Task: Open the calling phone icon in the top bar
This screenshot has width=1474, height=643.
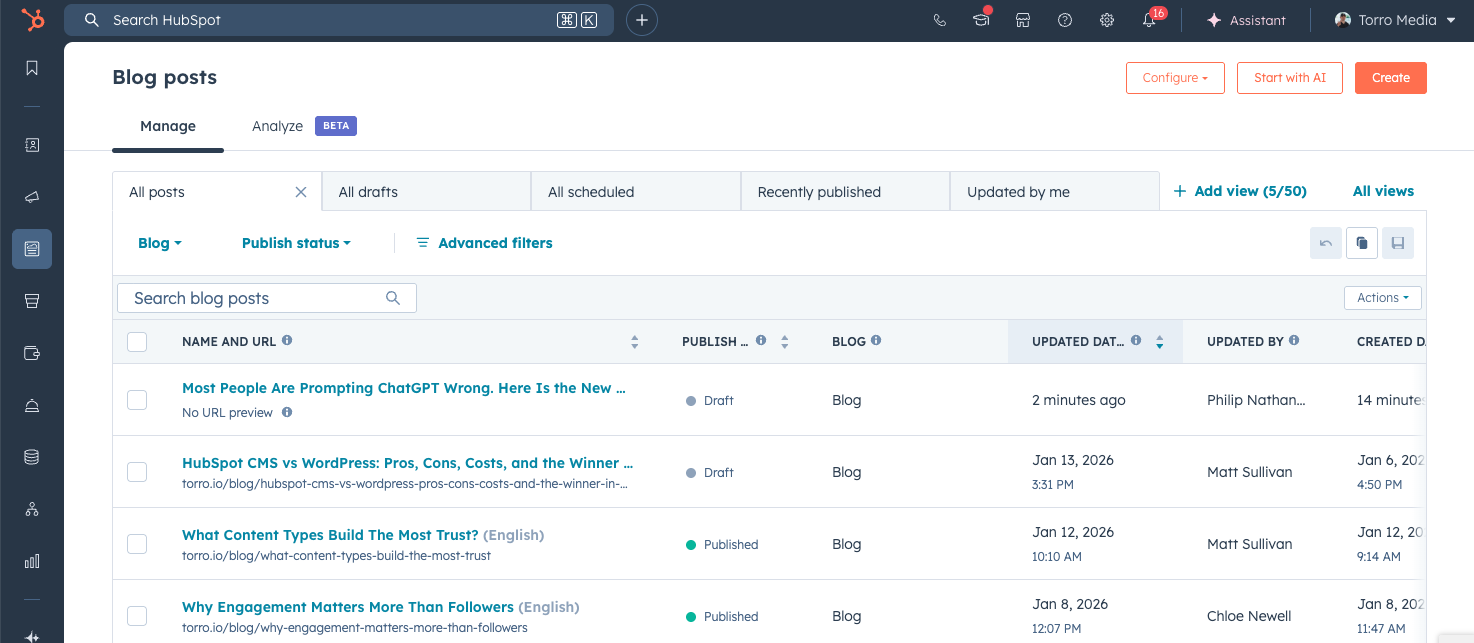Action: 939,19
